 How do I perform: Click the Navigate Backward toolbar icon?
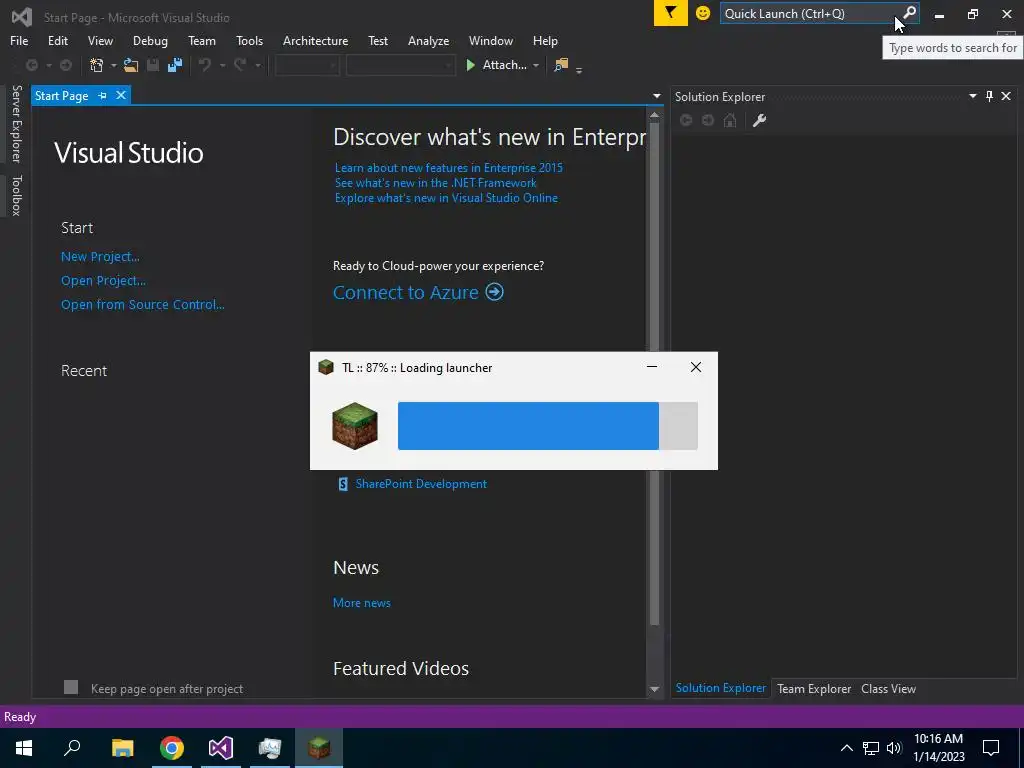click(31, 65)
